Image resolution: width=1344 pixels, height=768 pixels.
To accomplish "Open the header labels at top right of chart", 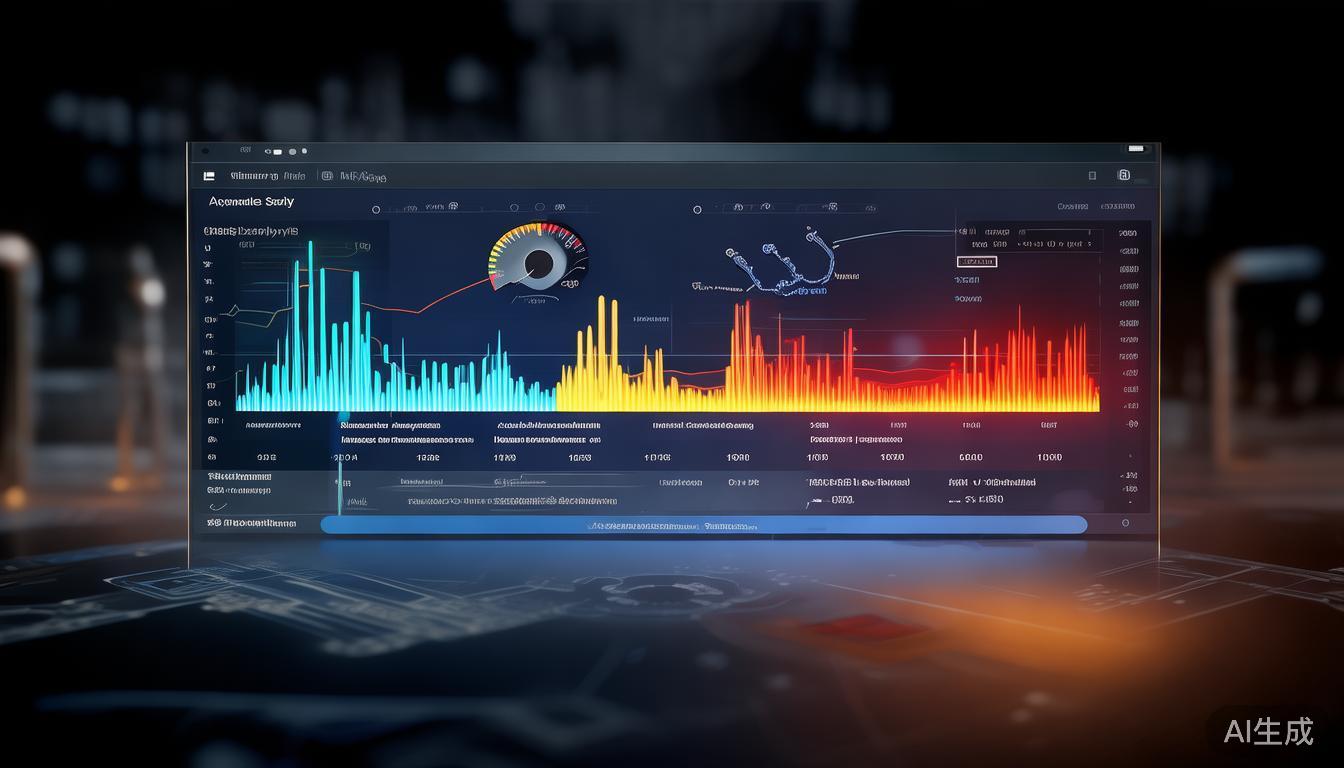I will tap(1095, 207).
